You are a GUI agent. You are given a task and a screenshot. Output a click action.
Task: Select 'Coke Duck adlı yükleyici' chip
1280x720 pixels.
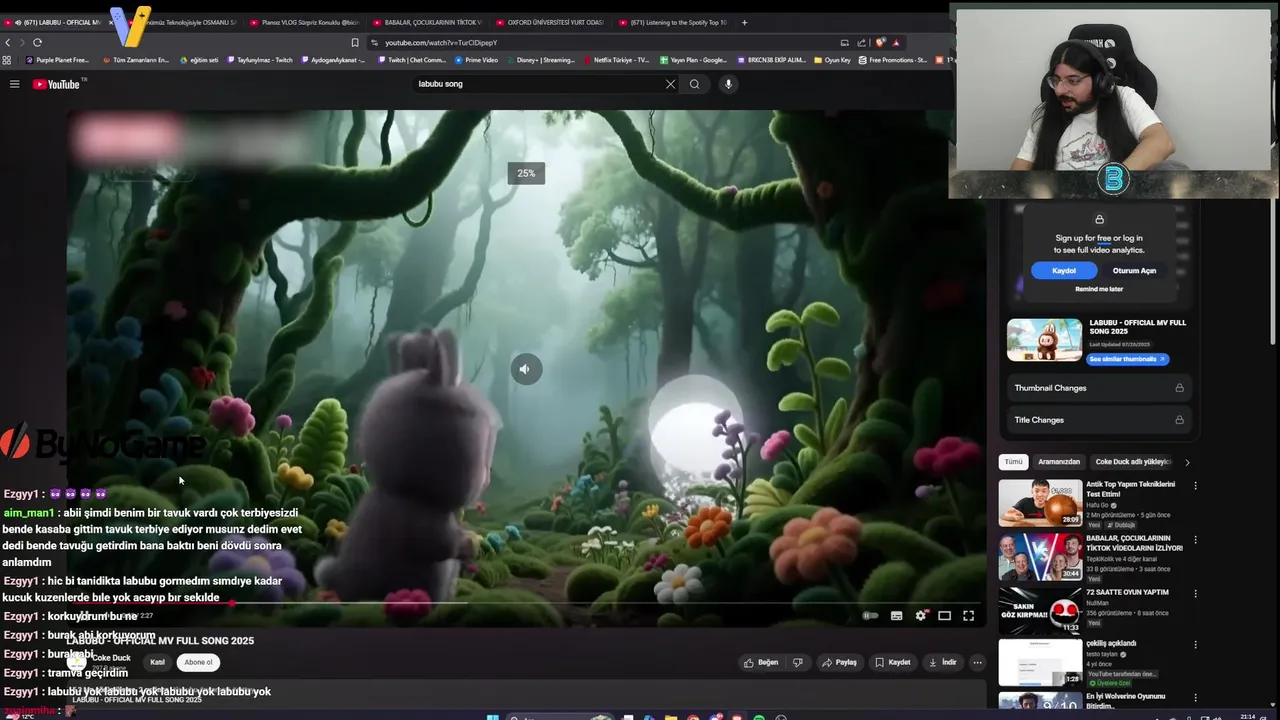[1132, 462]
